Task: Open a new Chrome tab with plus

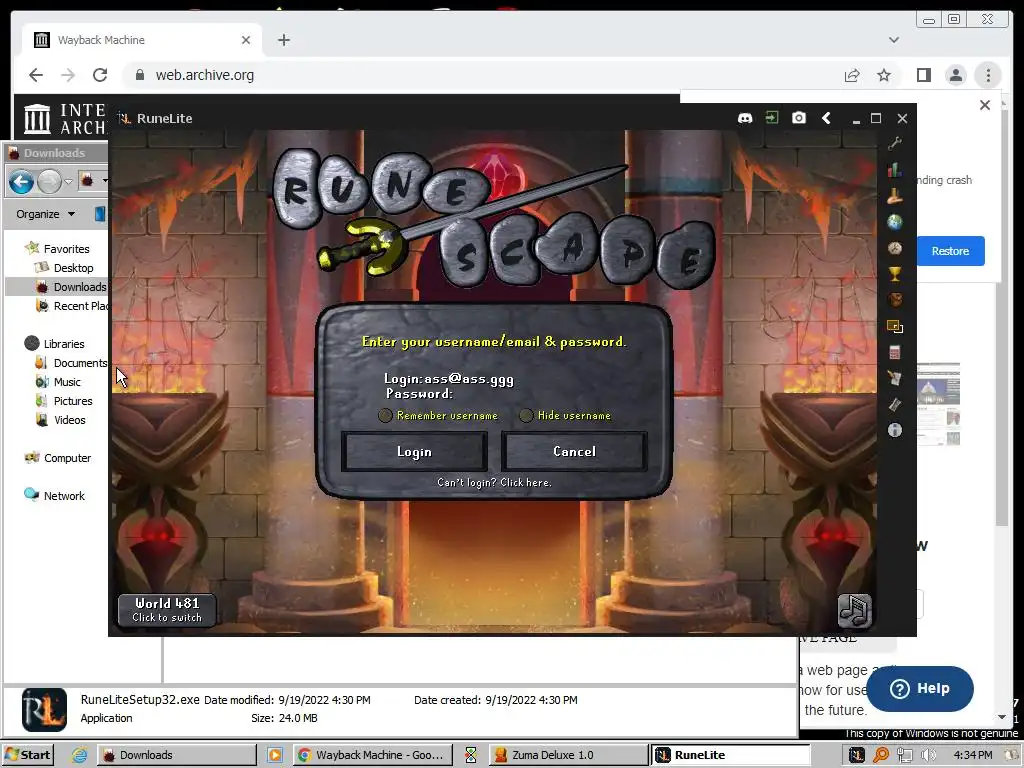Action: pyautogui.click(x=283, y=40)
